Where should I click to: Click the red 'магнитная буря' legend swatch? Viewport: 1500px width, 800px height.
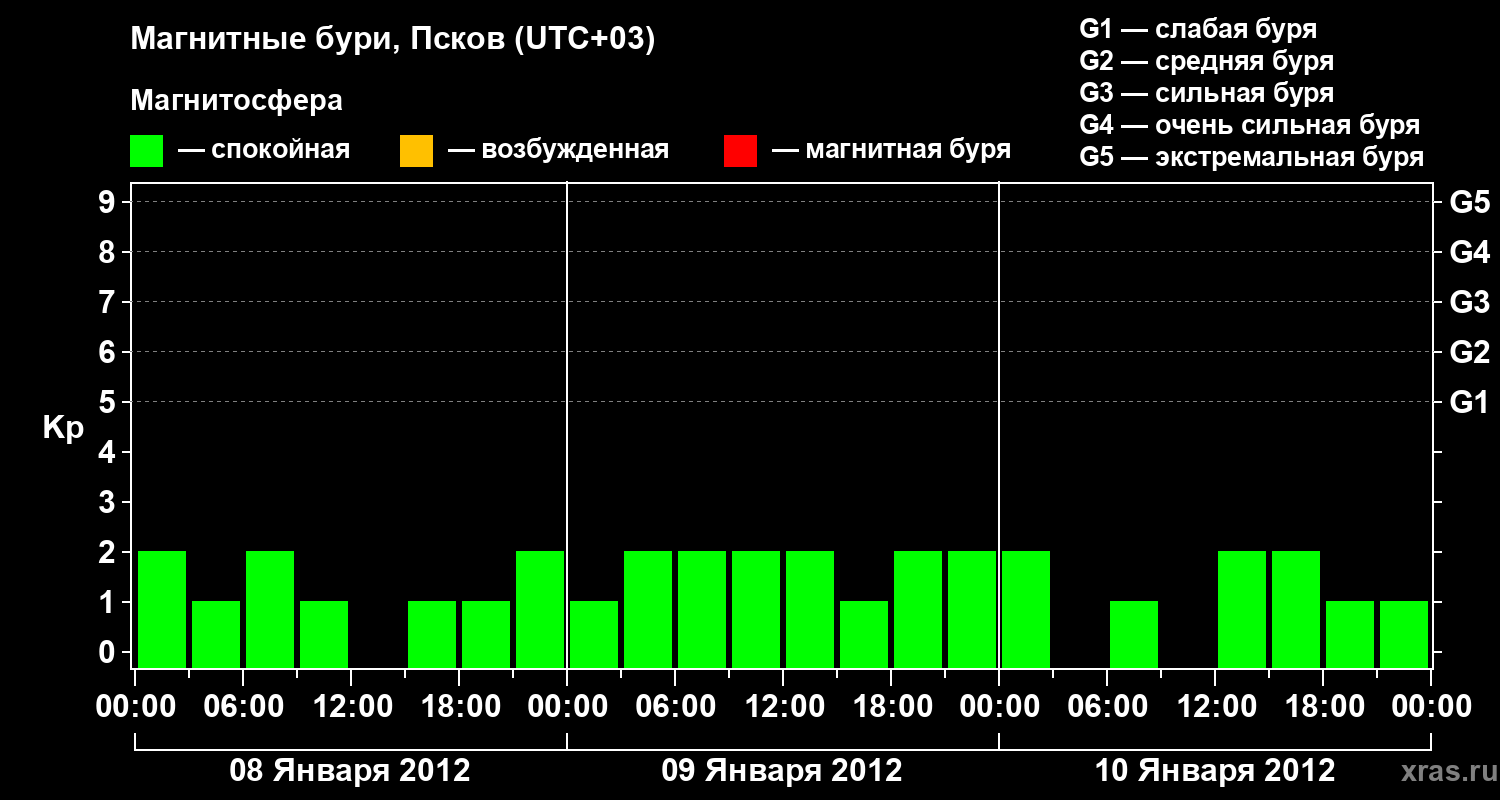740,151
